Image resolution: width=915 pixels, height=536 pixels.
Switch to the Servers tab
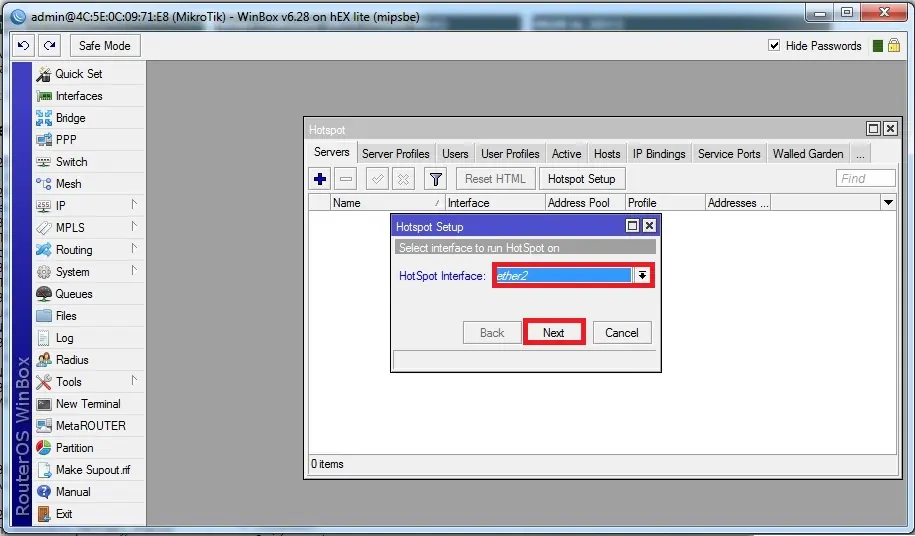[331, 152]
